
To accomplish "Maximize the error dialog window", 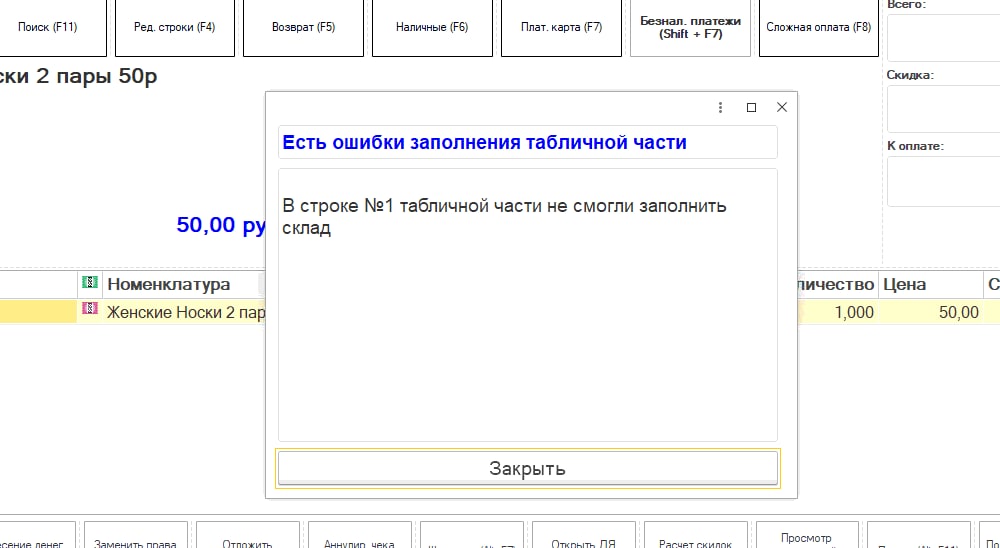I will (751, 108).
